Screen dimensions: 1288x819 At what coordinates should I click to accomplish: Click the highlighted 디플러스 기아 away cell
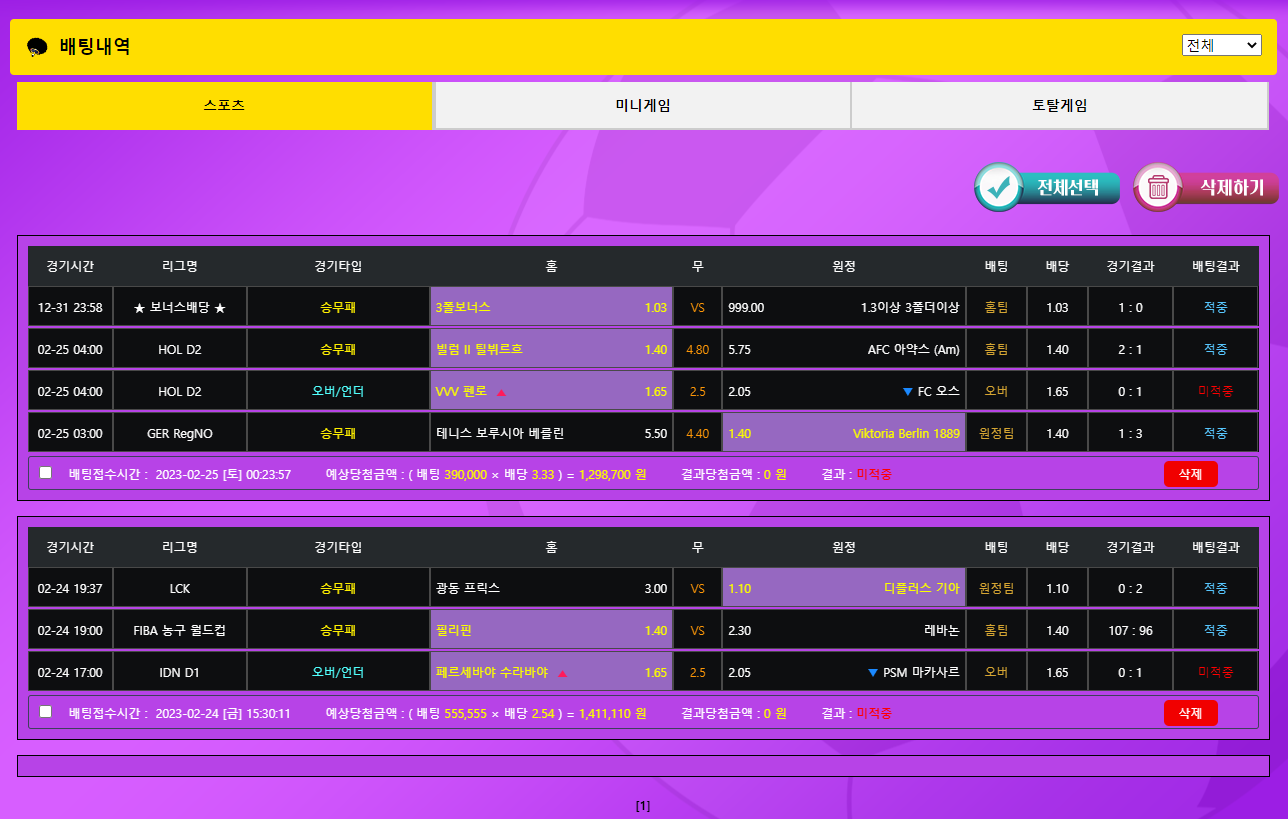[843, 588]
